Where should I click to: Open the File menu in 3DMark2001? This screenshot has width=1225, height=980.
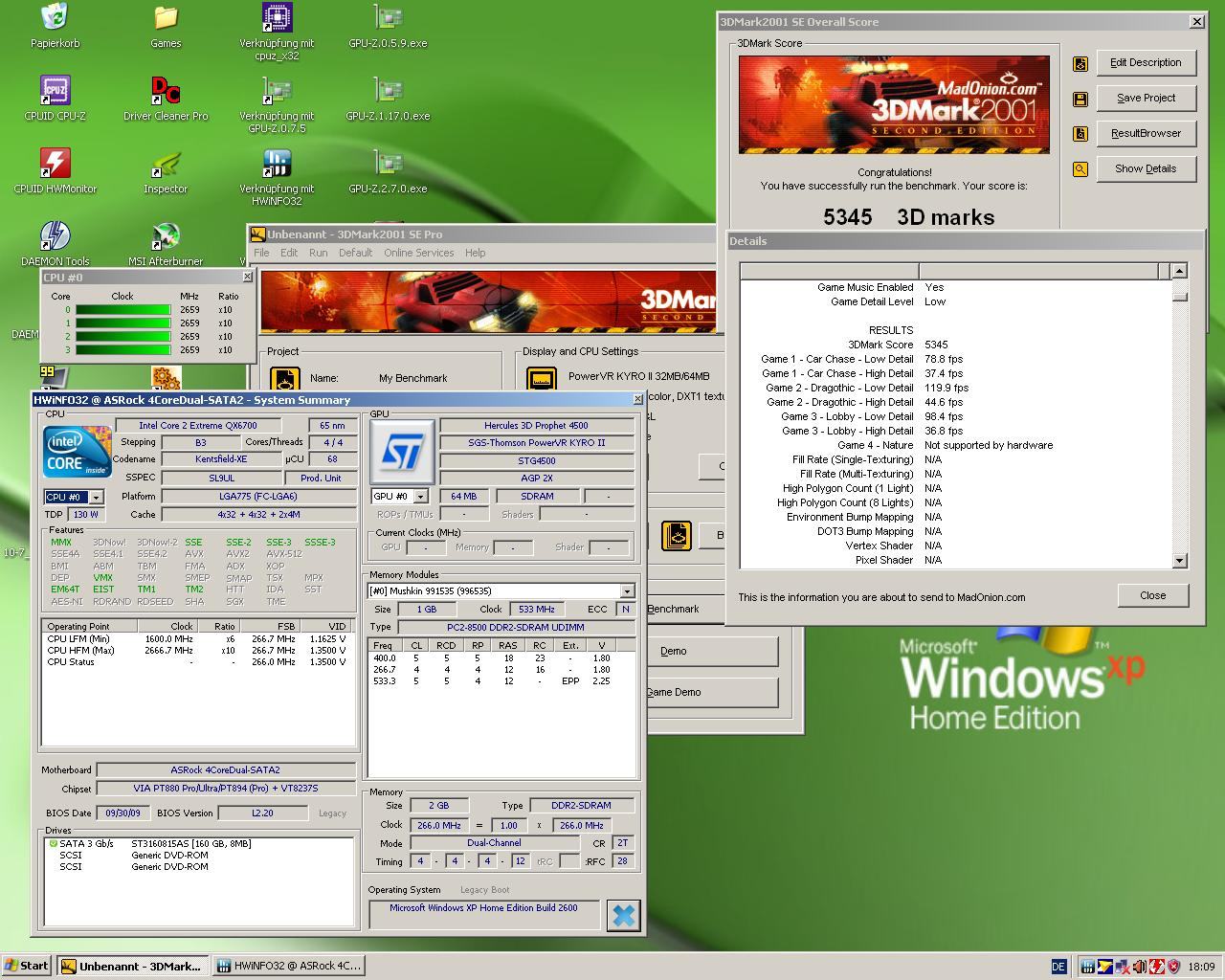coord(261,253)
